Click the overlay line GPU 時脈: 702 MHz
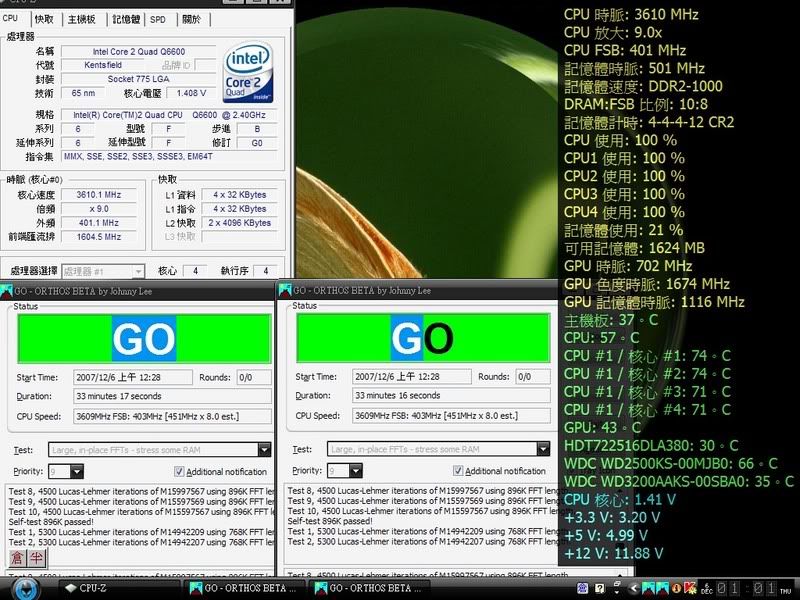This screenshot has height=600, width=800. [628, 266]
